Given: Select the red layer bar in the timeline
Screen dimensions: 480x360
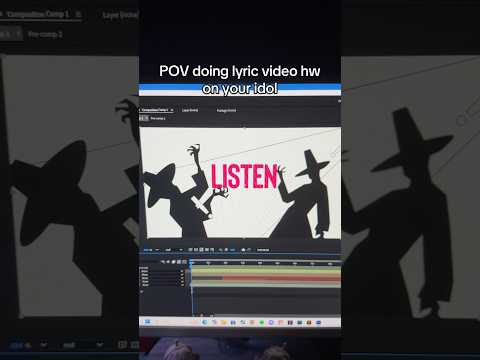Looking at the screenshot, I should pos(282,278).
